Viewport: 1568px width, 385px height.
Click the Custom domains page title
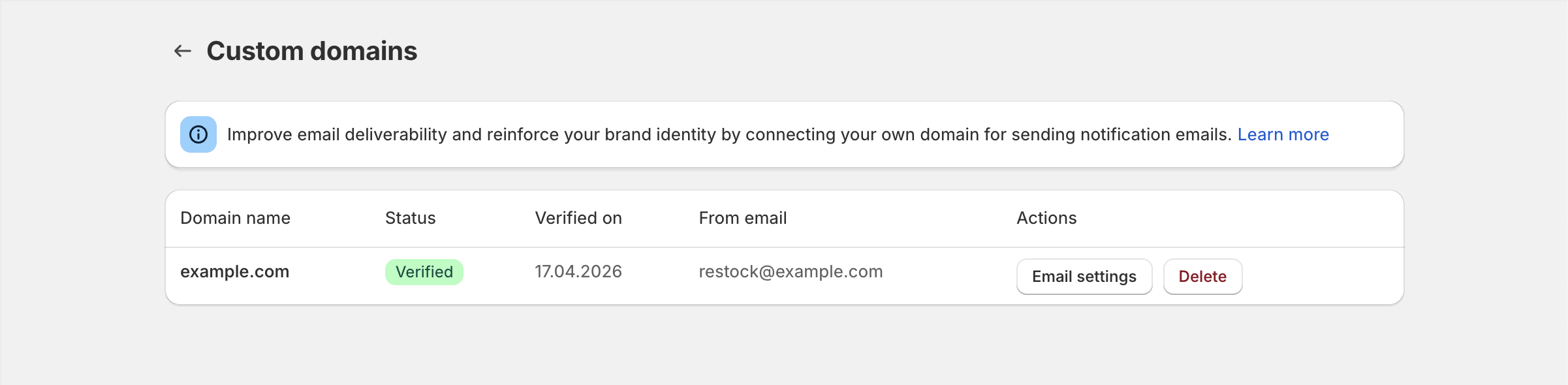[x=311, y=51]
